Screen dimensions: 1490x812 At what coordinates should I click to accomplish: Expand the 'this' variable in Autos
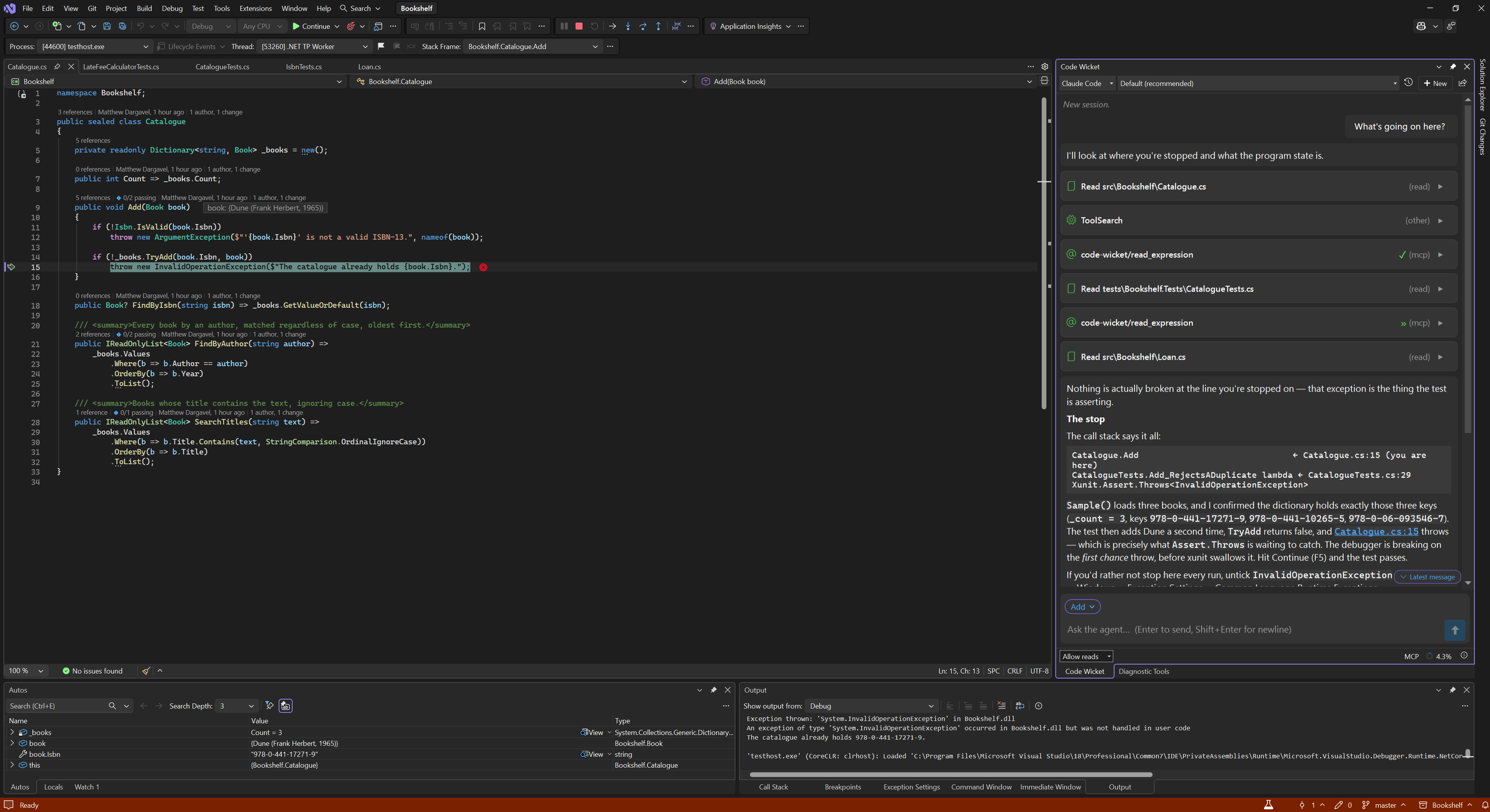click(x=12, y=765)
